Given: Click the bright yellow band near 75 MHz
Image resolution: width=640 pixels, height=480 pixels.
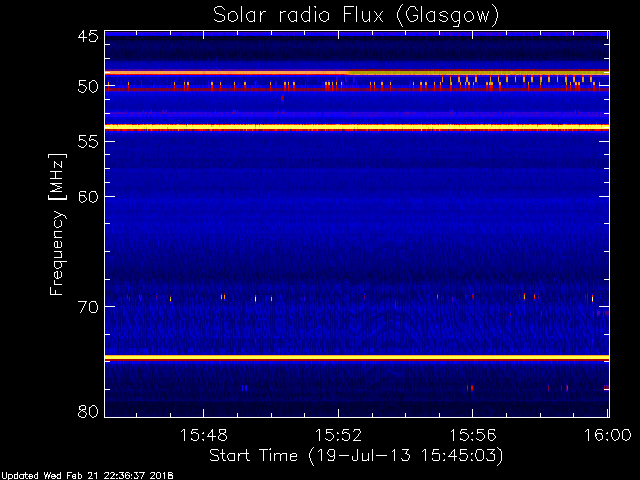Looking at the screenshot, I should pos(357,358).
